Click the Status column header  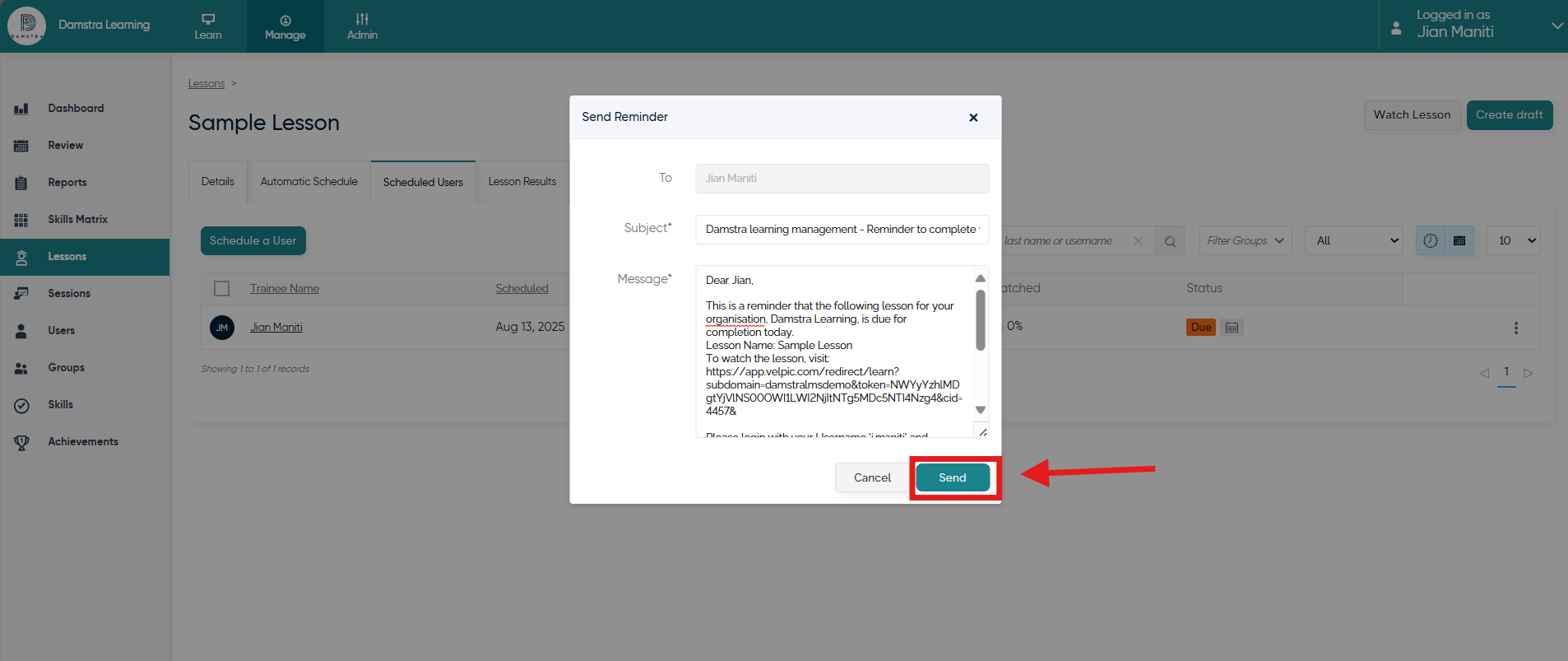1204,288
